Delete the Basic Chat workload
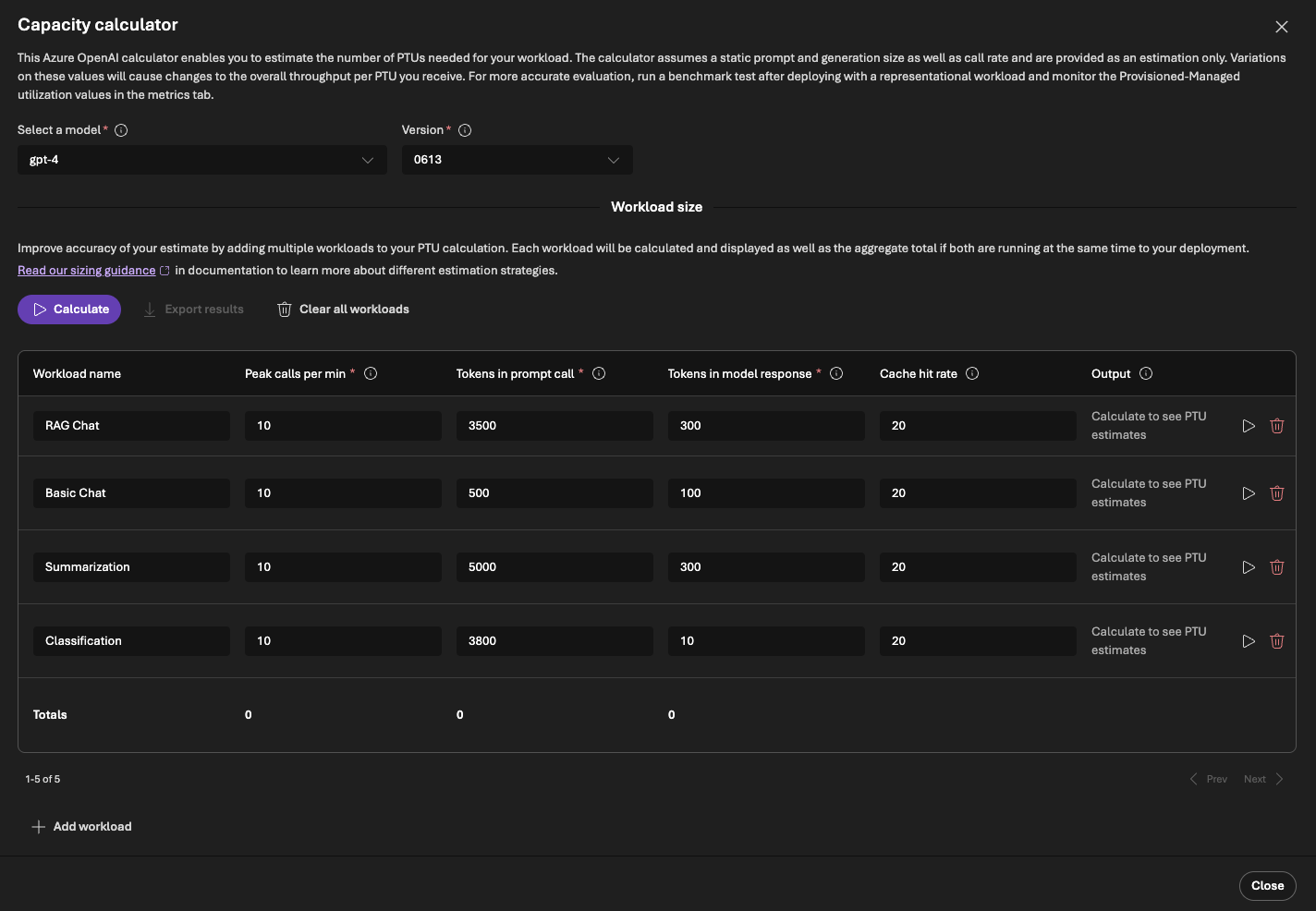This screenshot has width=1316, height=911. coord(1277,493)
